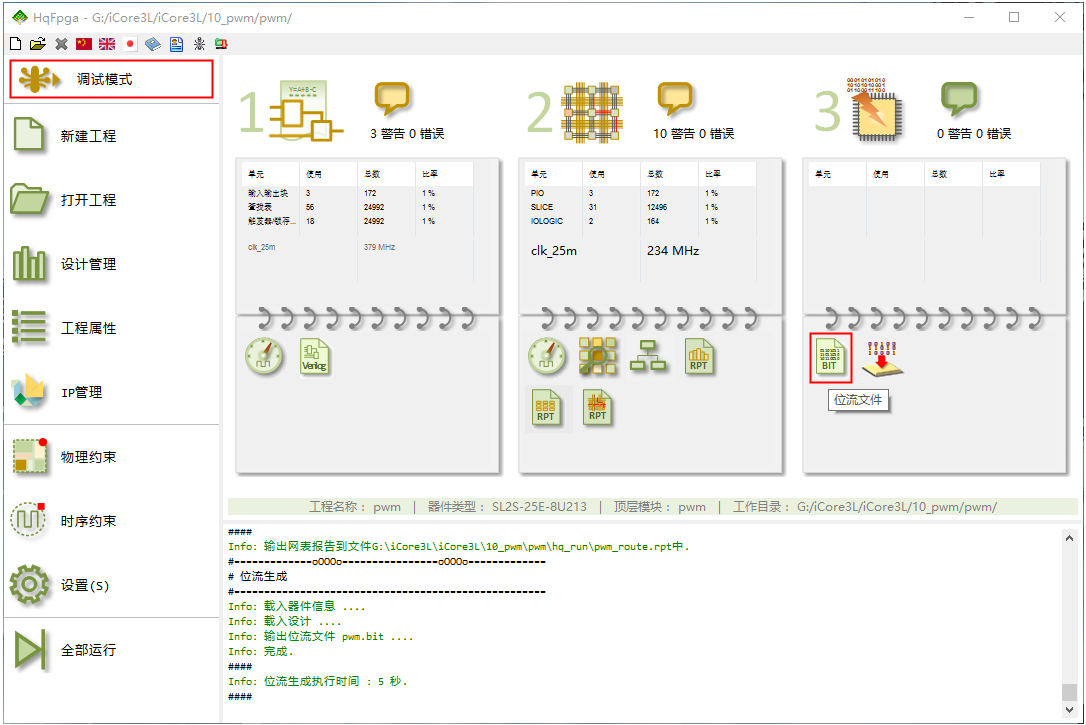Open 设计管理 design management
Viewport: 1086px width, 725px height.
click(88, 264)
